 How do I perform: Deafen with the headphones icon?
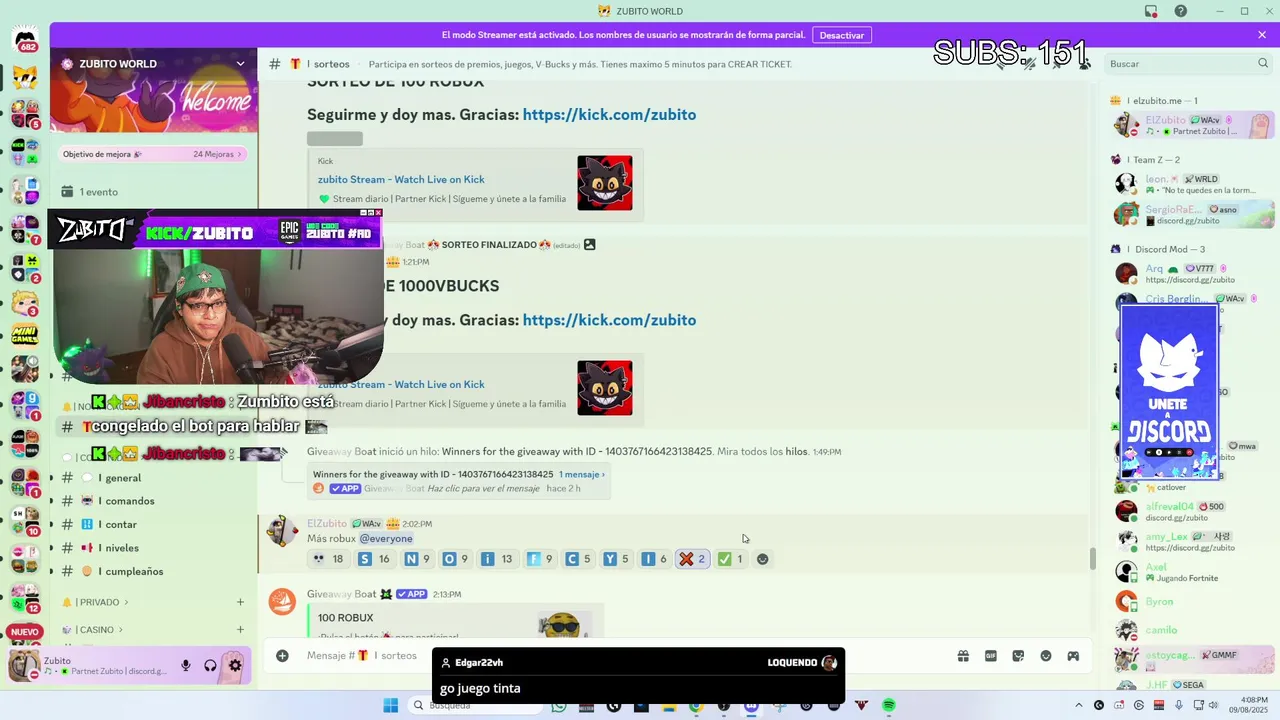(210, 666)
